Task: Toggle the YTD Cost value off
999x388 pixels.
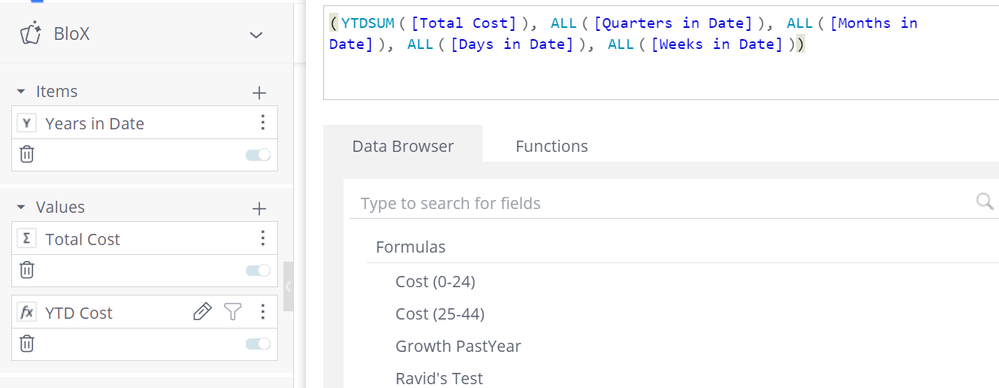Action: pyautogui.click(x=258, y=344)
